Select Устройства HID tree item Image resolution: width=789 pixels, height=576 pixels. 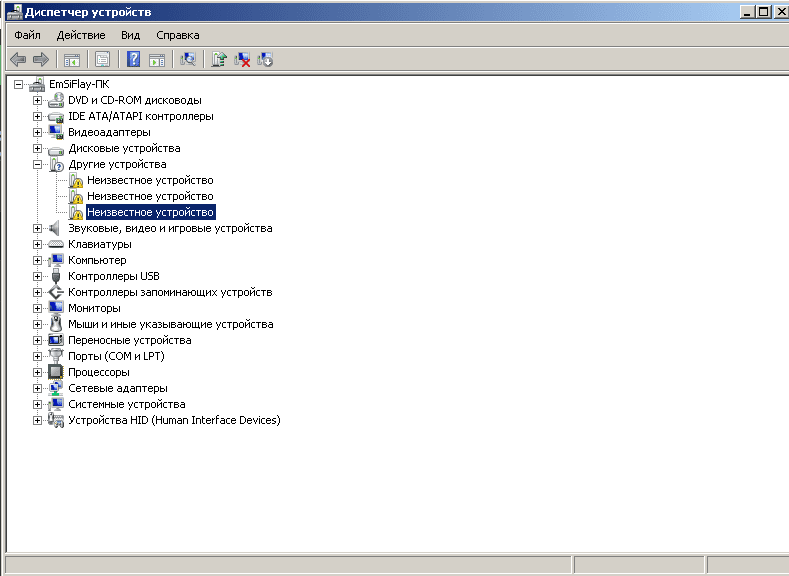(174, 420)
